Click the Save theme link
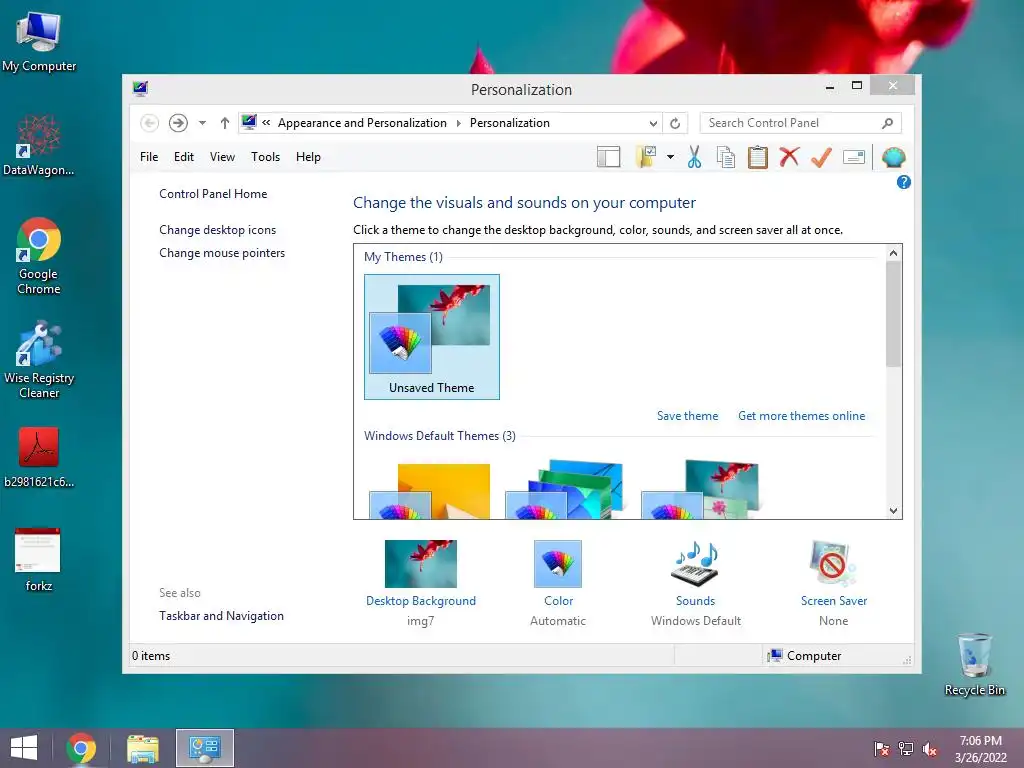 [x=687, y=416]
